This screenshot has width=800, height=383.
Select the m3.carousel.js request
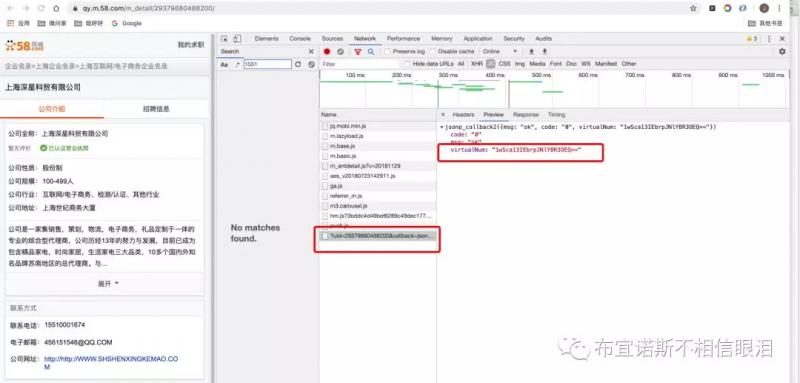(x=378, y=206)
